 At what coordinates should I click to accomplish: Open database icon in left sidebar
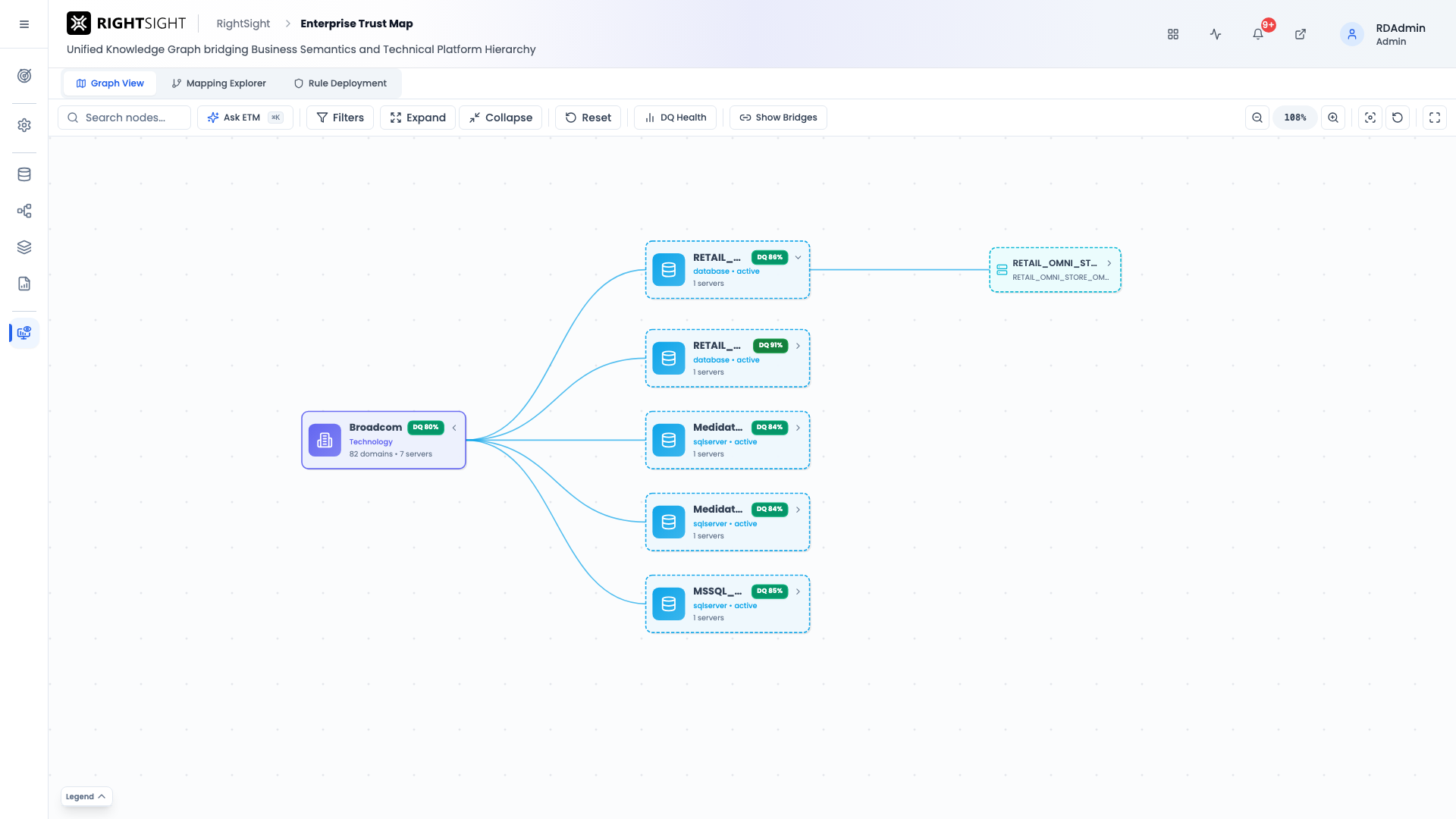[24, 174]
